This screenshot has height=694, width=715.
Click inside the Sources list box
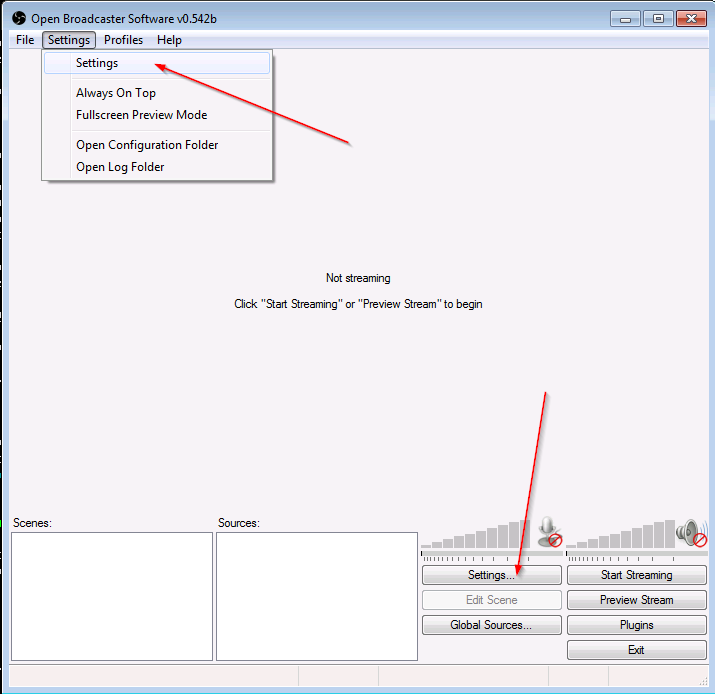tap(317, 596)
